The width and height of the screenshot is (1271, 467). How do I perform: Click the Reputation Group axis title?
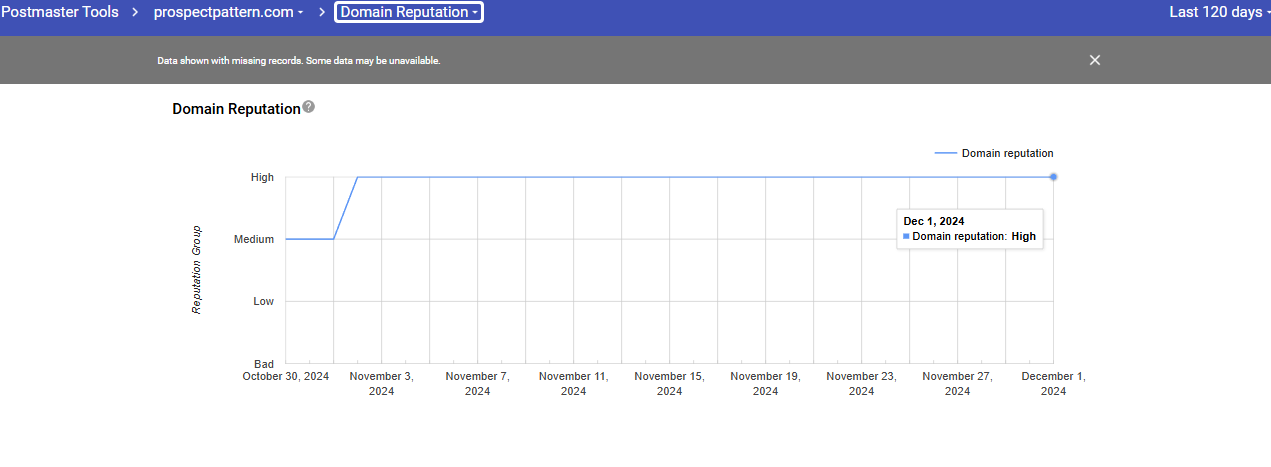pyautogui.click(x=196, y=269)
